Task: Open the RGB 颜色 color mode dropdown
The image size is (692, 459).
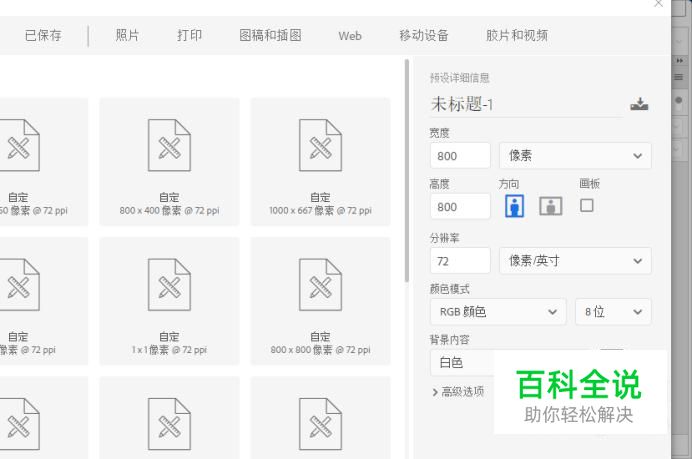Action: coord(498,312)
